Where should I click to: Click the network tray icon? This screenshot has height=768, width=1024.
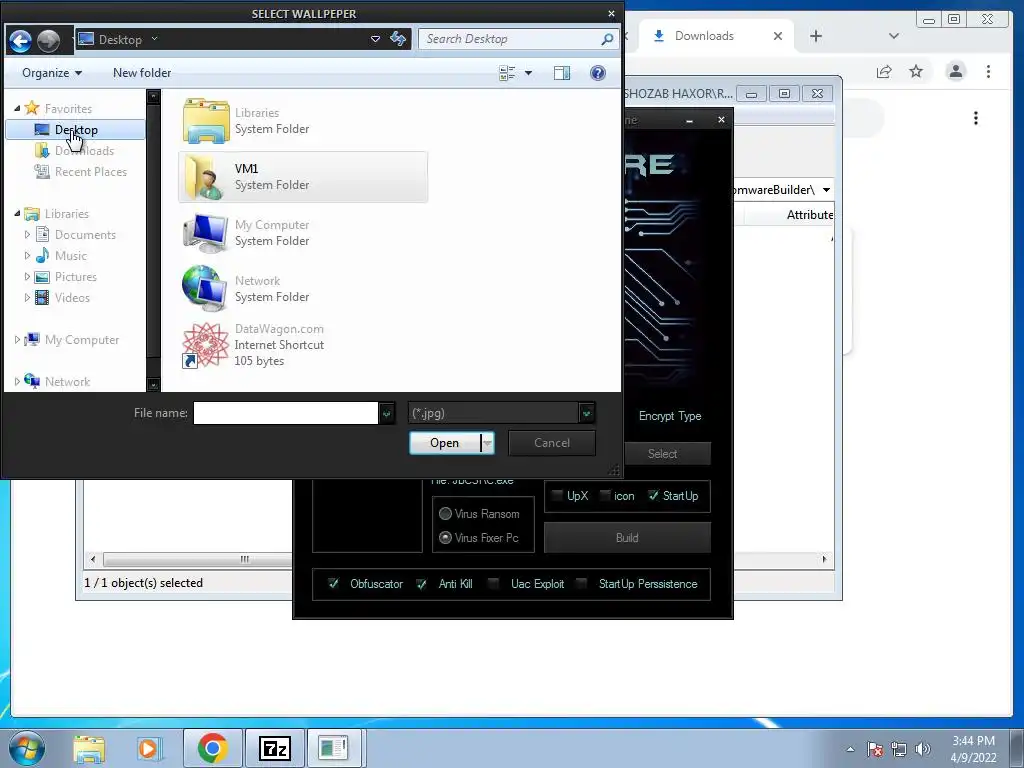(x=899, y=749)
